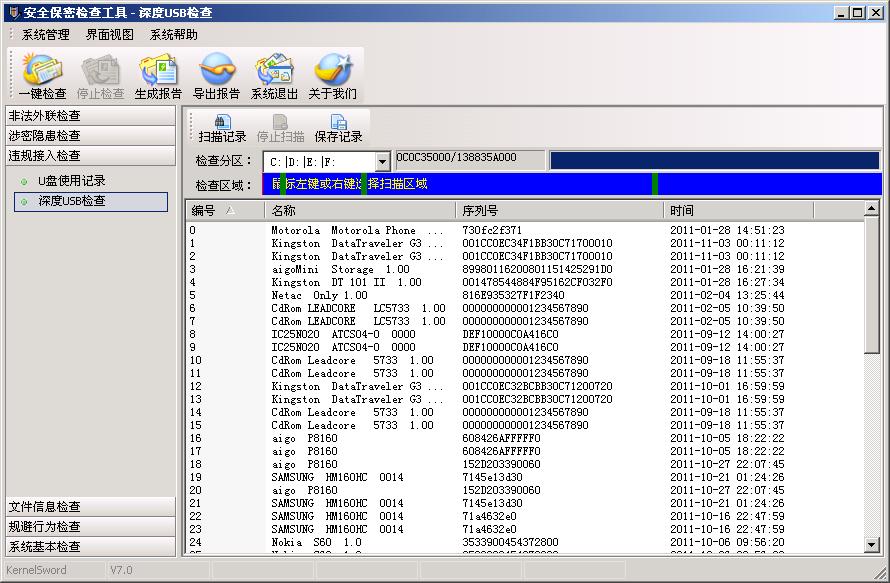Select row 5 Netac Only 1.00

tap(525, 296)
